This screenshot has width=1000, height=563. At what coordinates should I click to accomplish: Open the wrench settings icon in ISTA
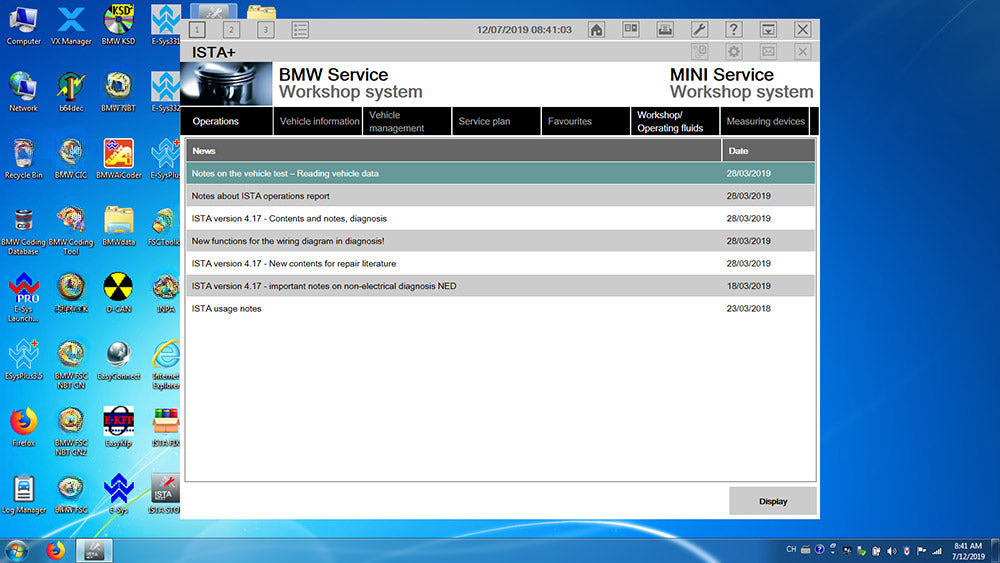(x=699, y=30)
